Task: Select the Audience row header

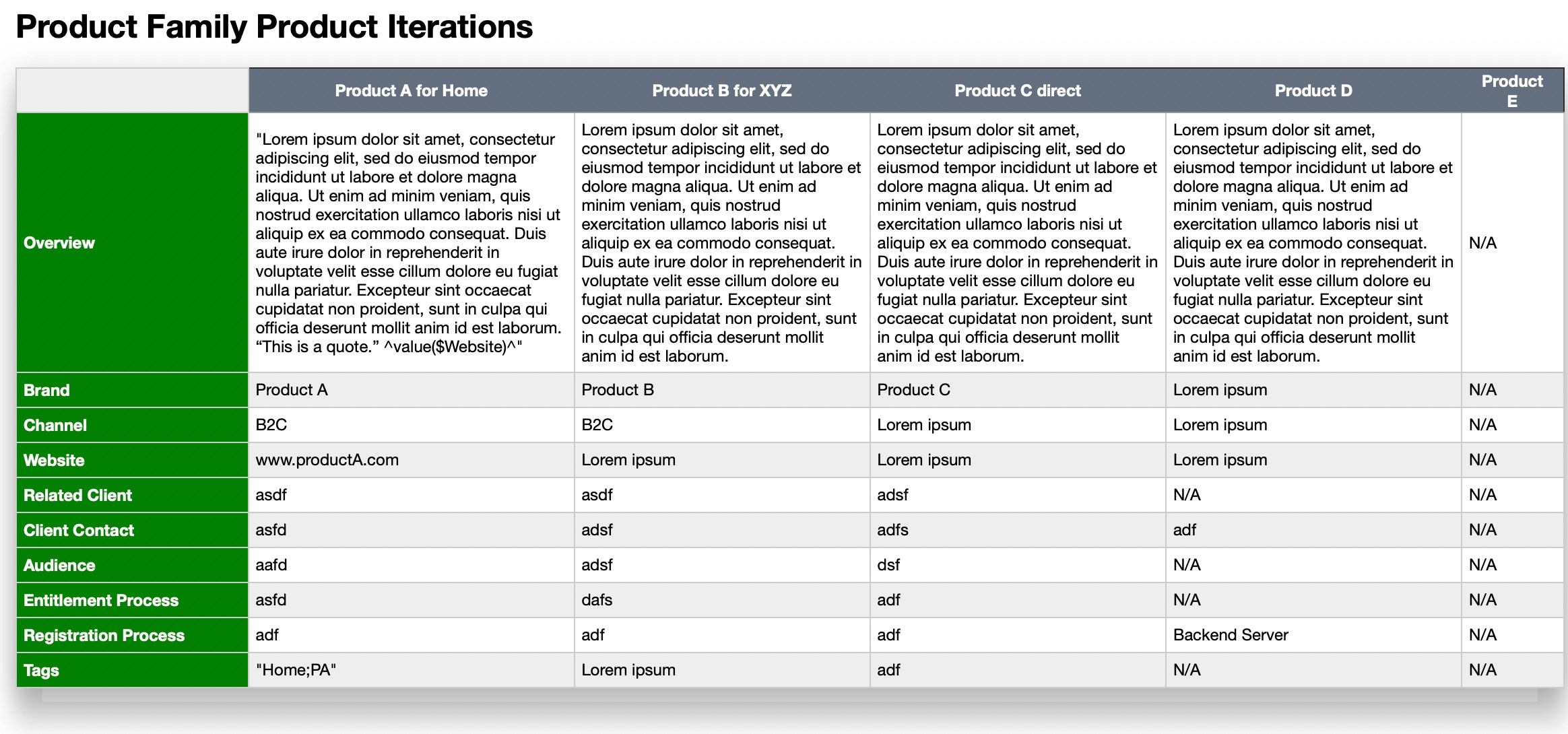Action: [x=59, y=566]
